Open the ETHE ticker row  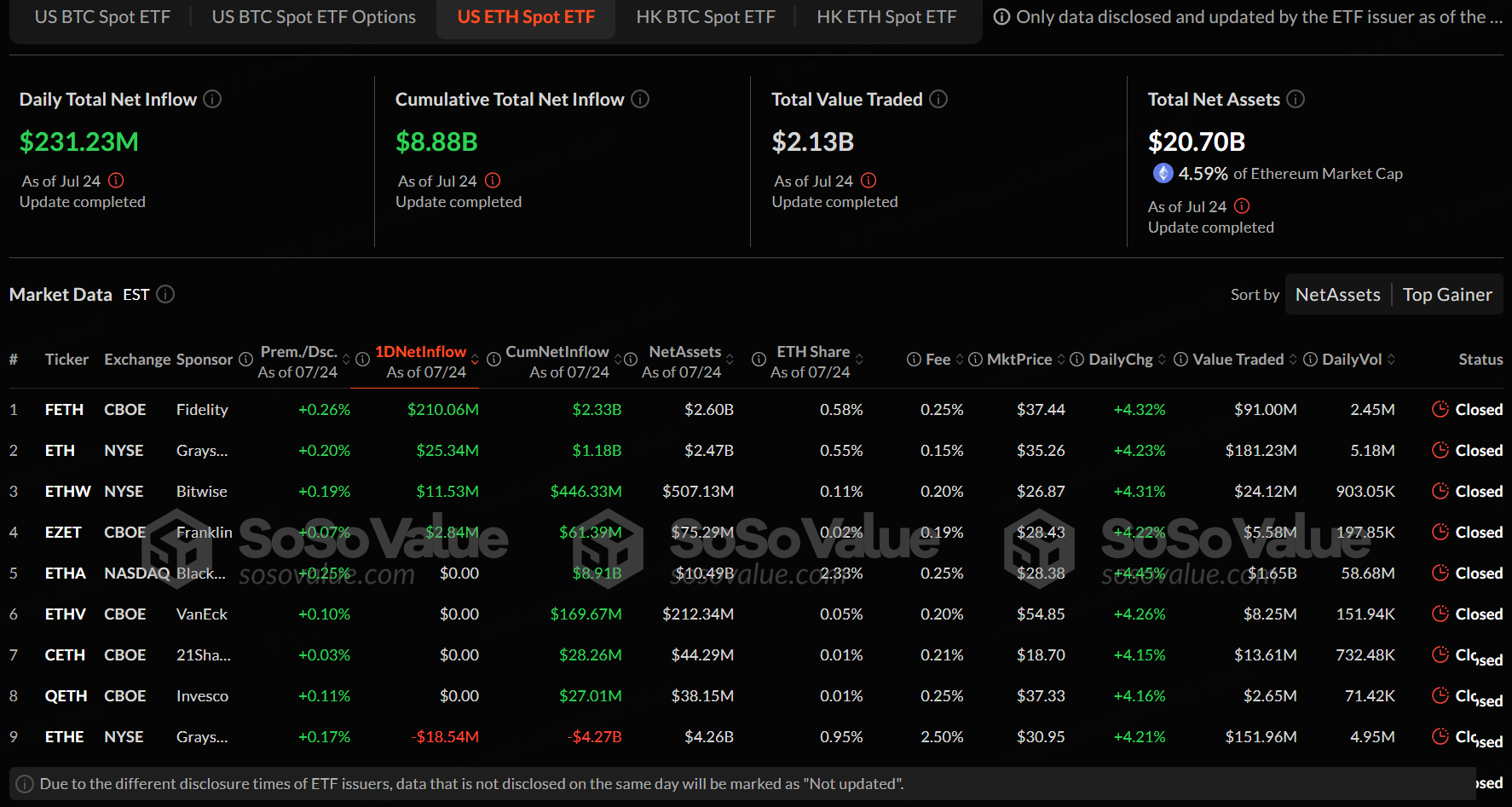(756, 736)
